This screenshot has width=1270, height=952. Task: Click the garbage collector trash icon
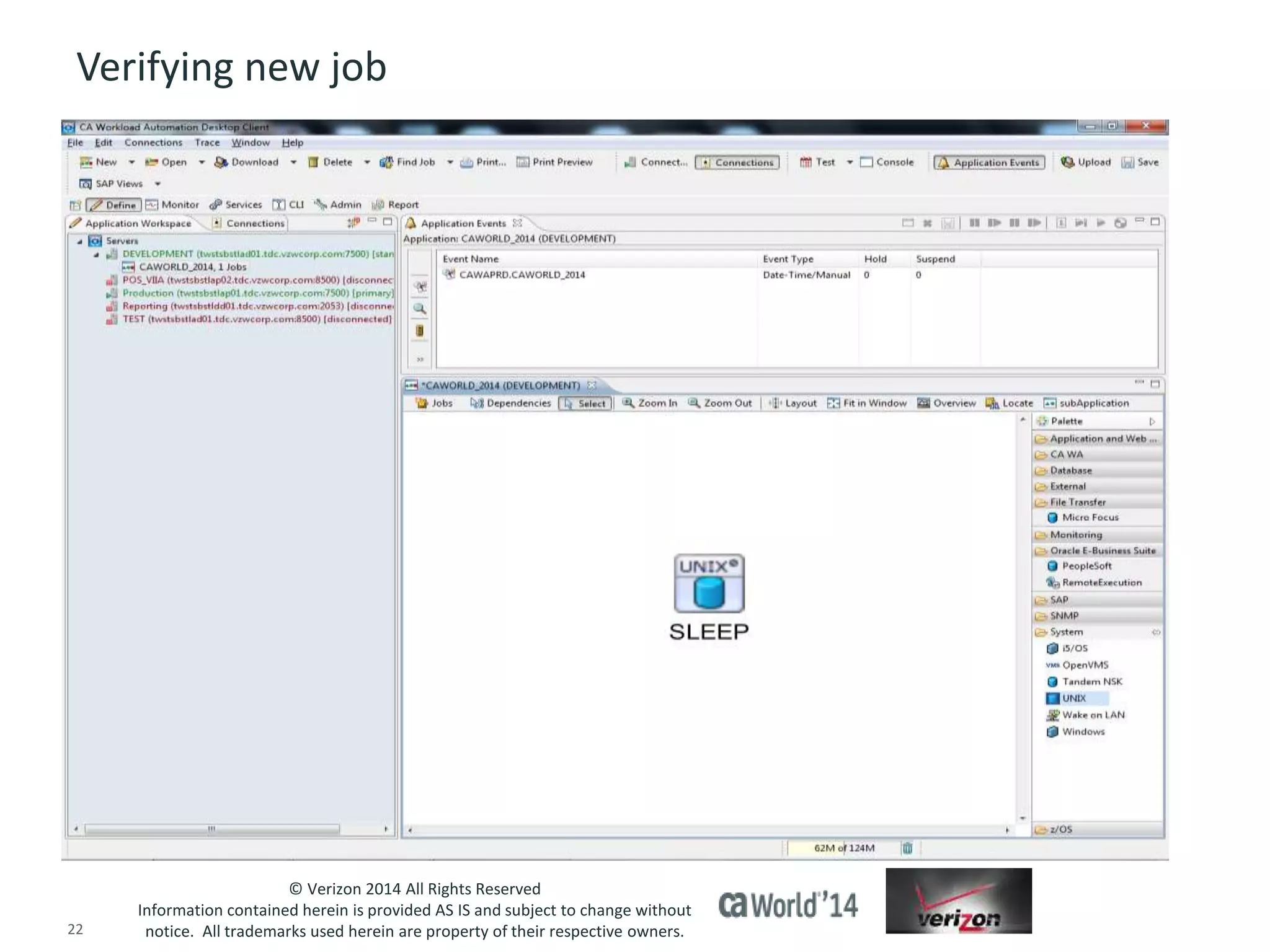tap(907, 848)
